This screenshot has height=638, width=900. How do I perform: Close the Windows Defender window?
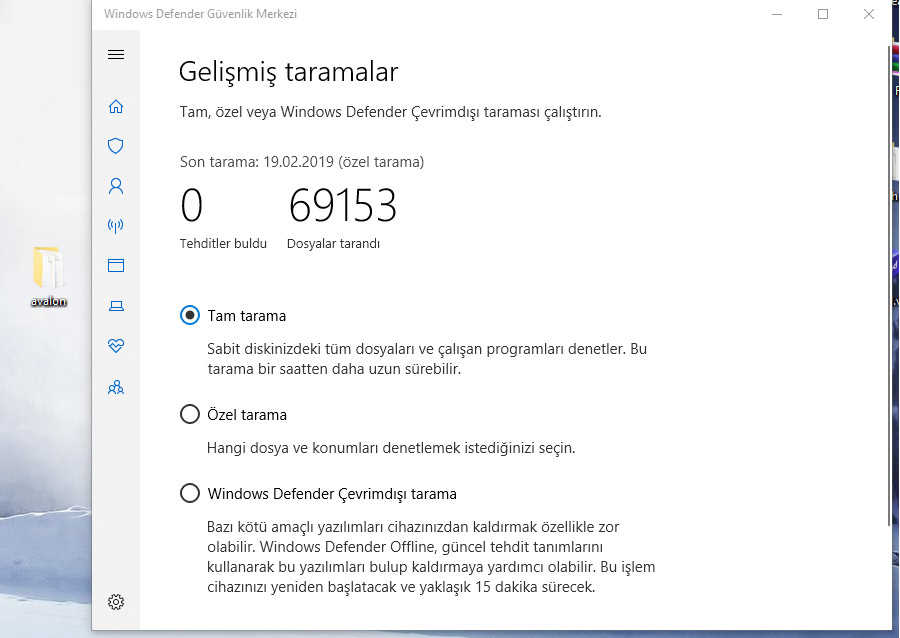[x=868, y=14]
